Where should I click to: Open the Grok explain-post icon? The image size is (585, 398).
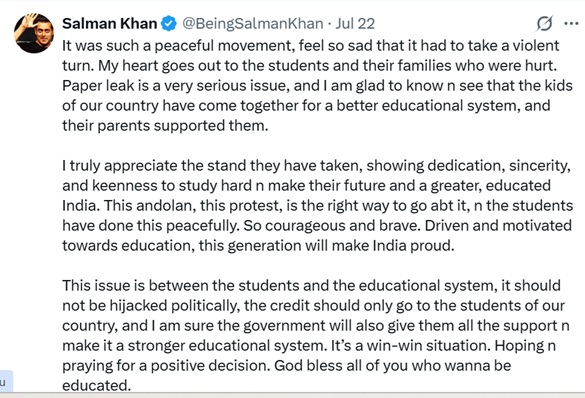click(x=545, y=23)
